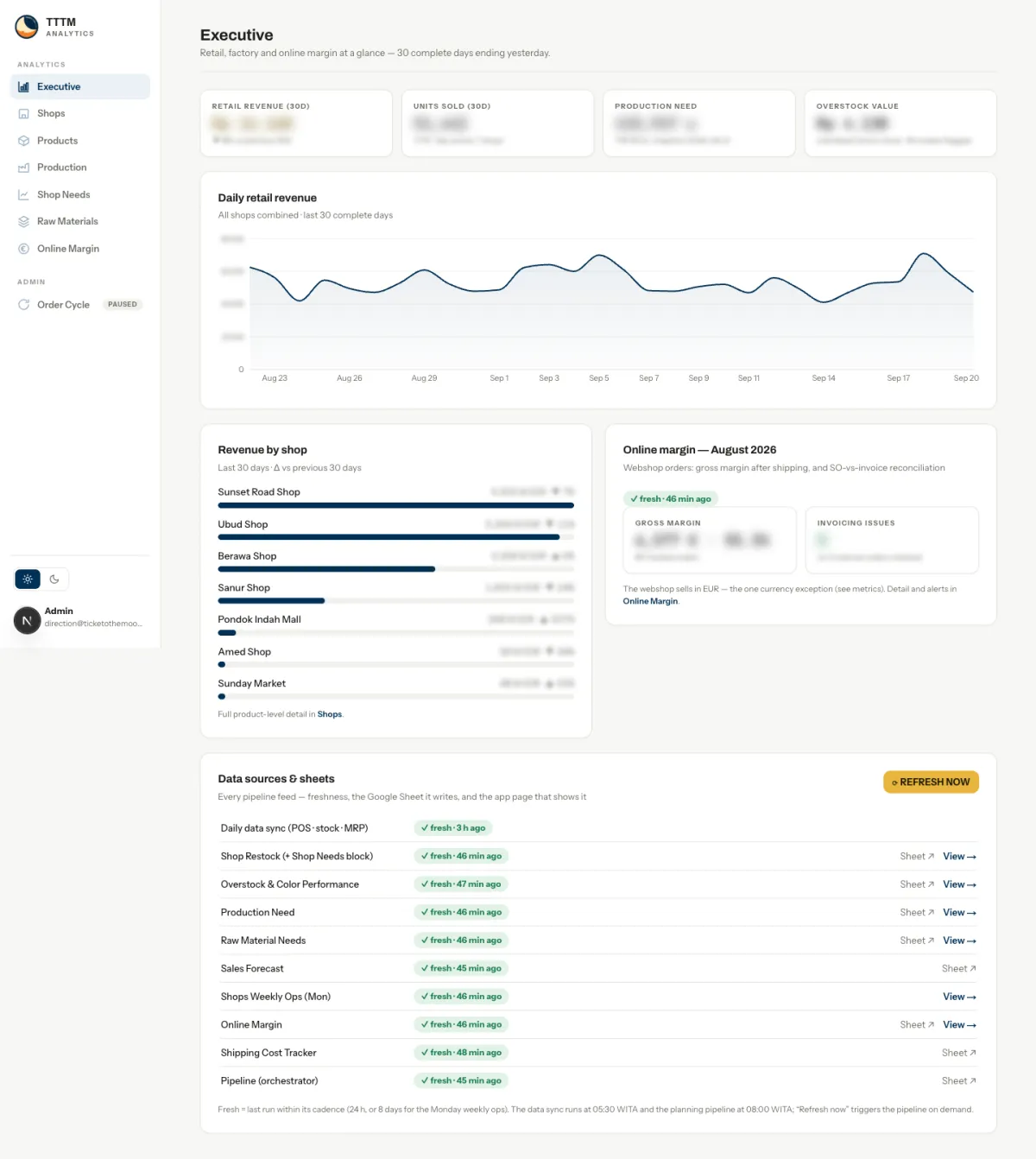Click the Online Margin euro icon
Image resolution: width=1036 pixels, height=1159 pixels.
click(x=24, y=249)
